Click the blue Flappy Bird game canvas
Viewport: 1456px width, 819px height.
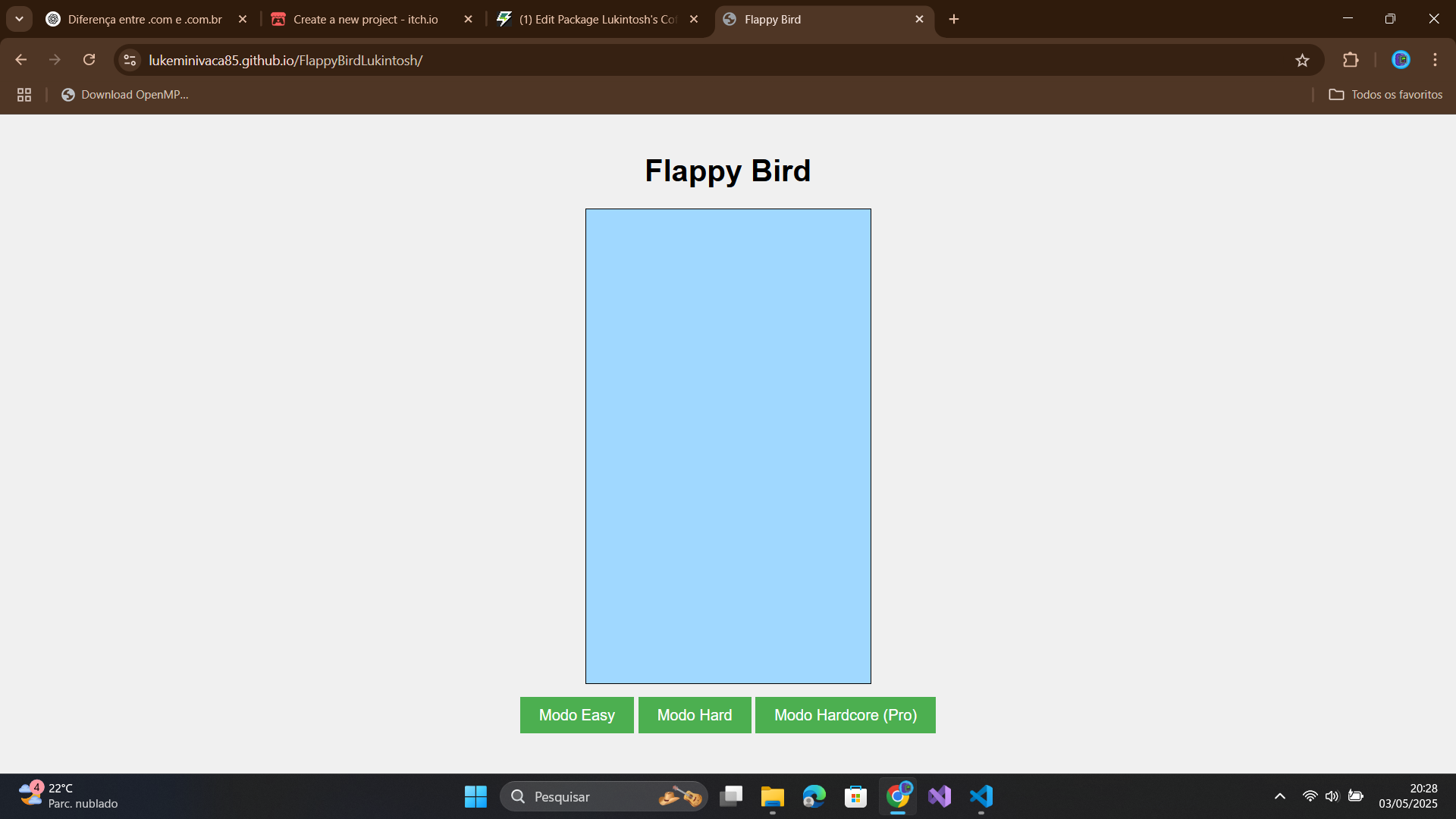[728, 446]
